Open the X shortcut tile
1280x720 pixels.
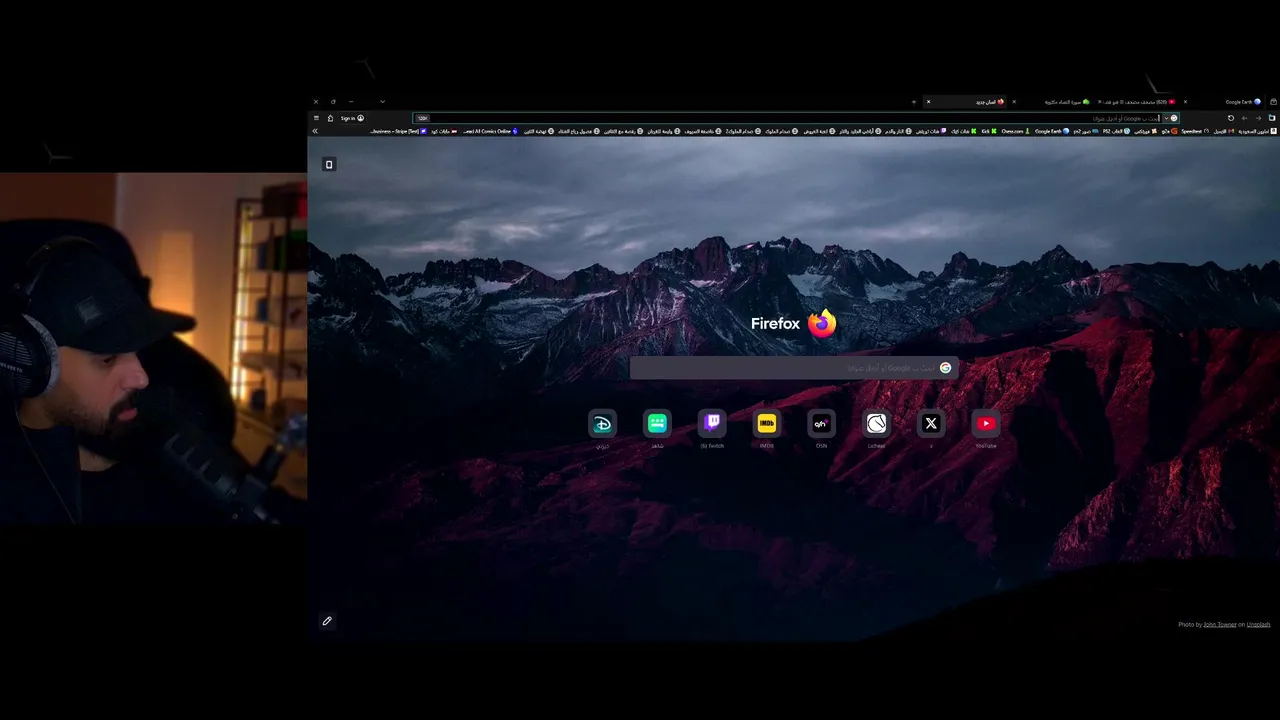931,424
